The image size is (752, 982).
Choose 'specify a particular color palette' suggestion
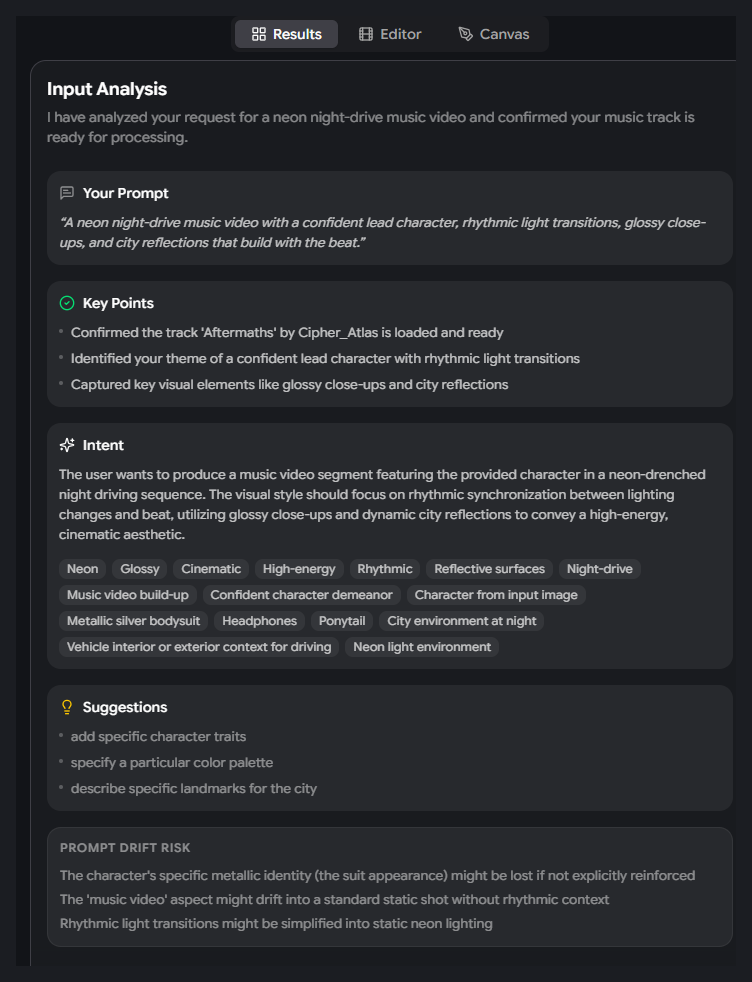point(172,763)
